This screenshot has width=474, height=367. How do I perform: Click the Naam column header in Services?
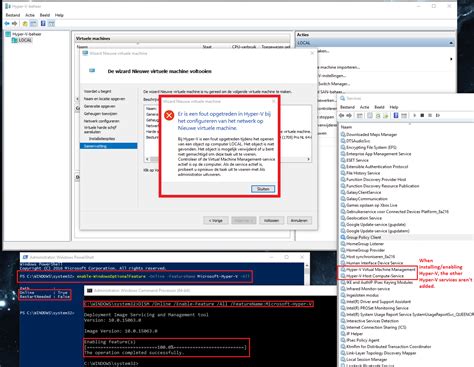tap(346, 127)
